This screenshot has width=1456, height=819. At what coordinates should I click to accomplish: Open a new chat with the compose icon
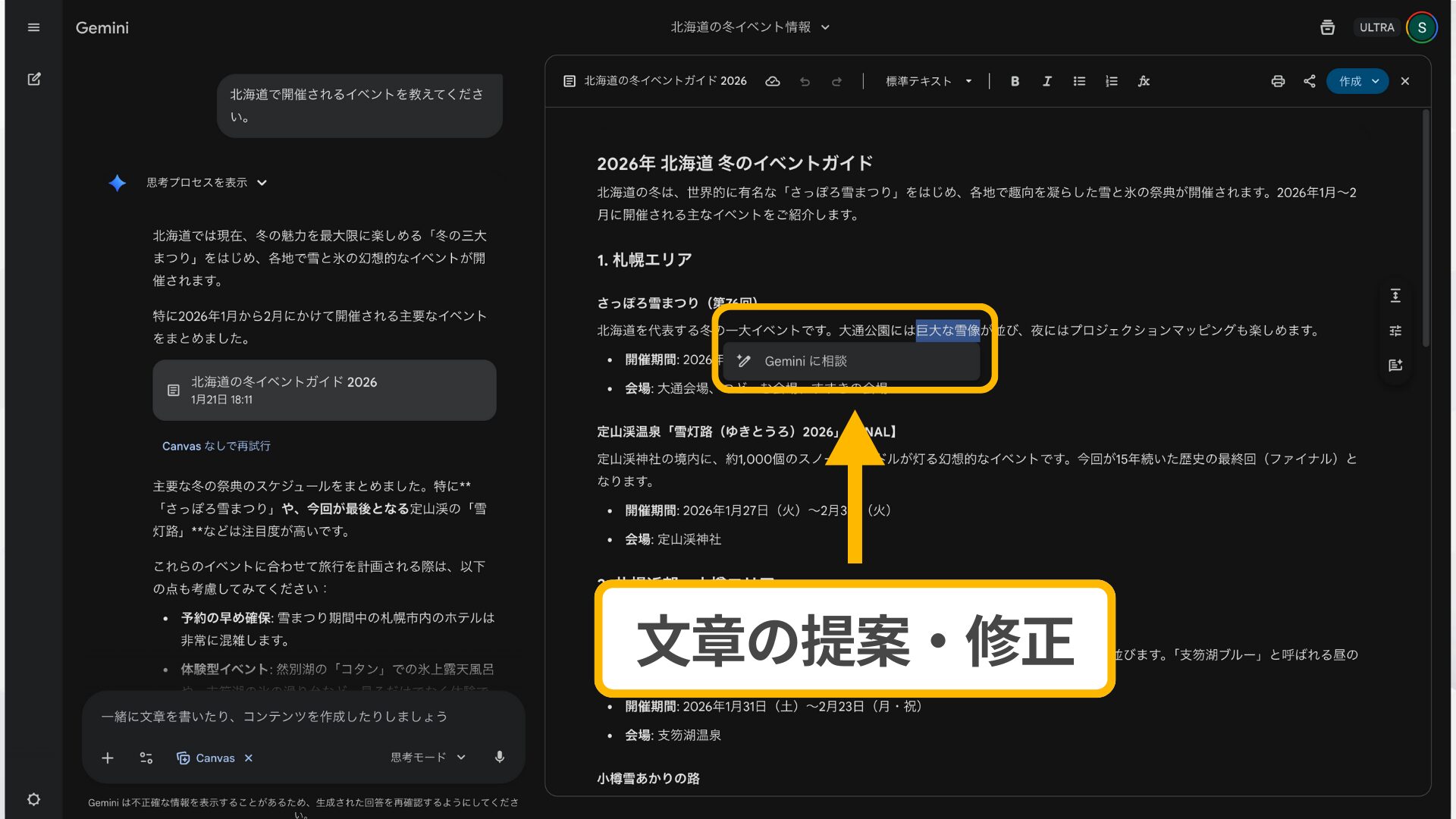(x=33, y=80)
